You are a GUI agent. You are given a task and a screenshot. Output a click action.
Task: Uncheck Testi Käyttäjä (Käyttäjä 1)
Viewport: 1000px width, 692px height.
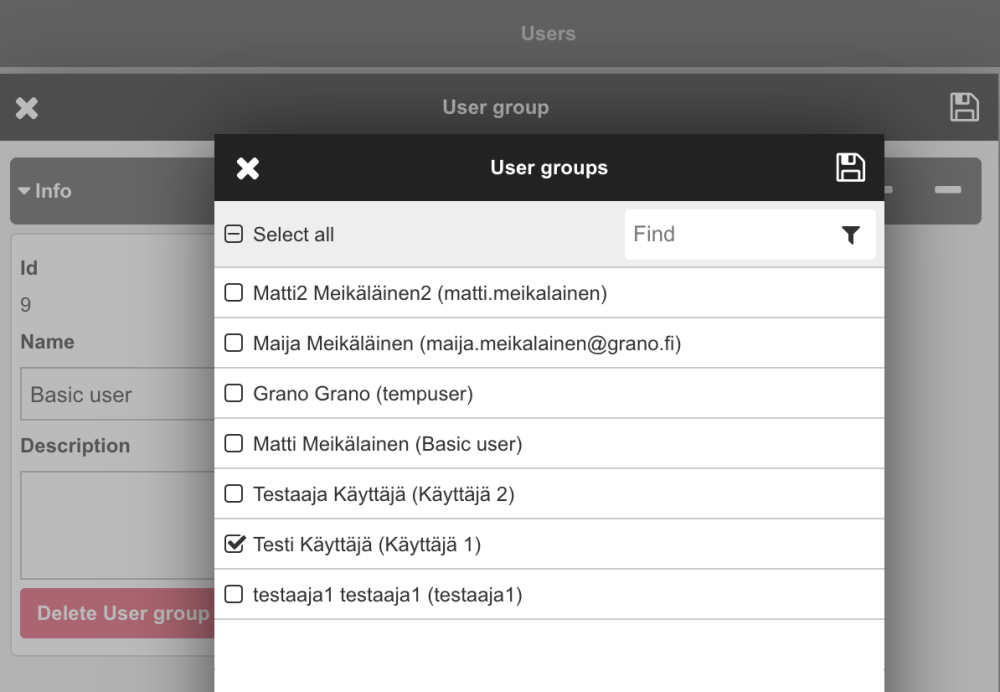pos(235,544)
